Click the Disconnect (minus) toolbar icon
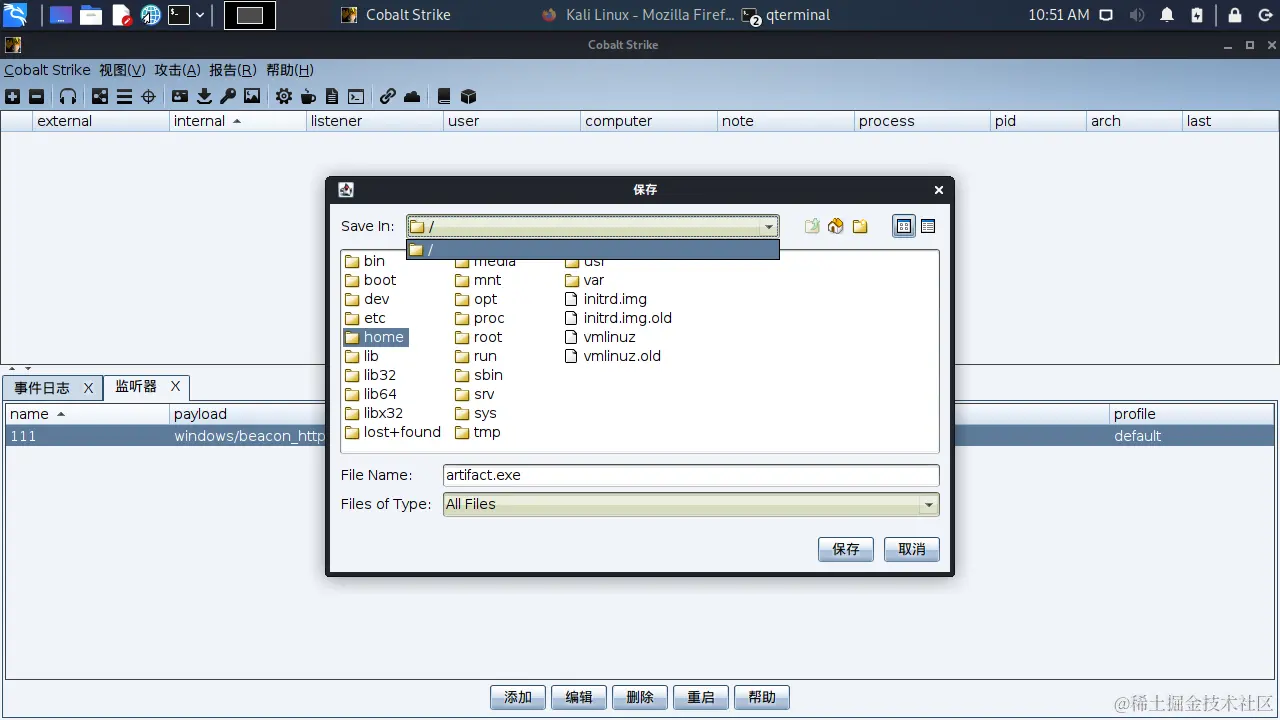Viewport: 1280px width, 720px height. [x=37, y=97]
